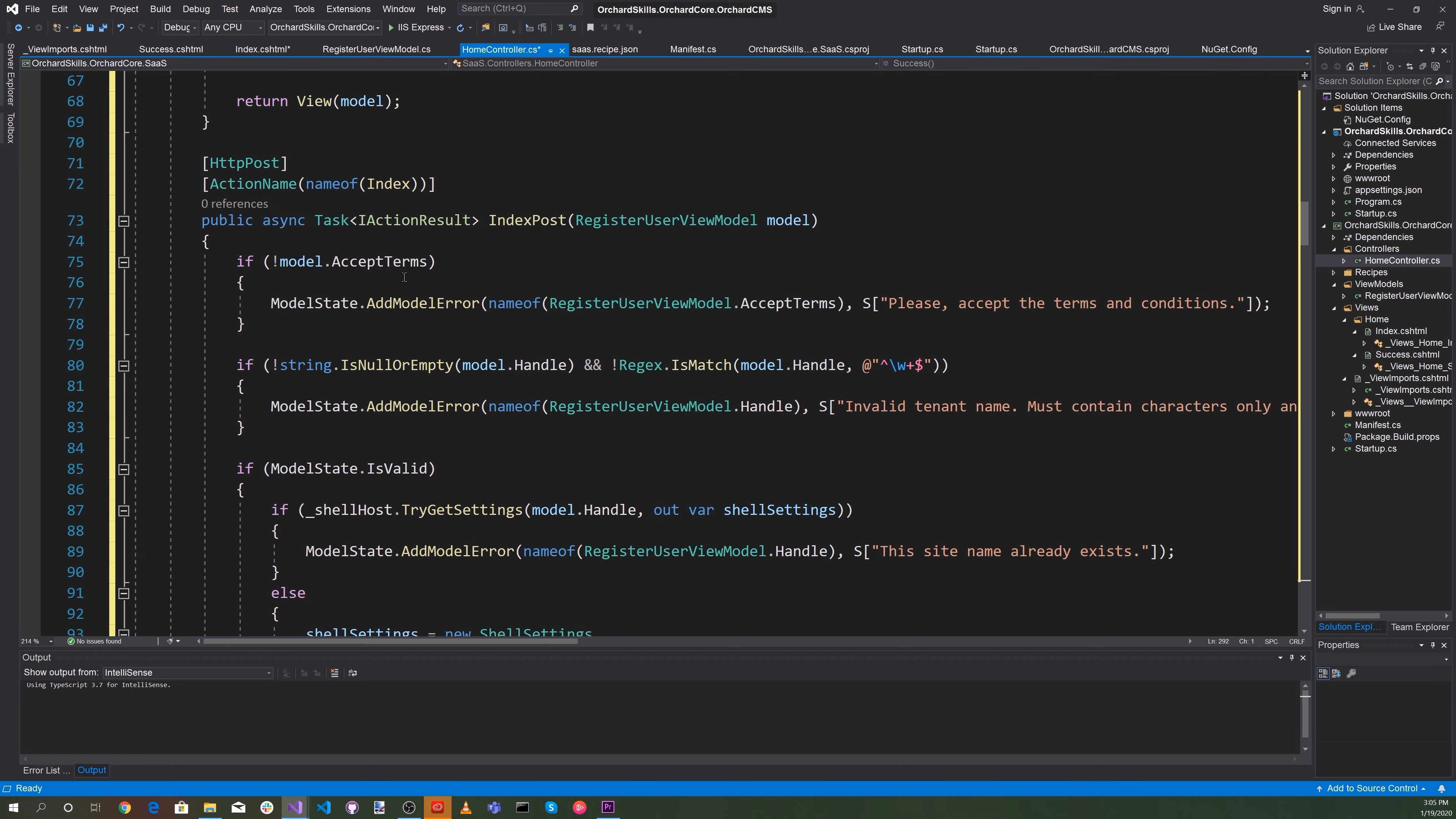
Task: Open the 214 % zoom level dropdown
Action: tap(37, 641)
